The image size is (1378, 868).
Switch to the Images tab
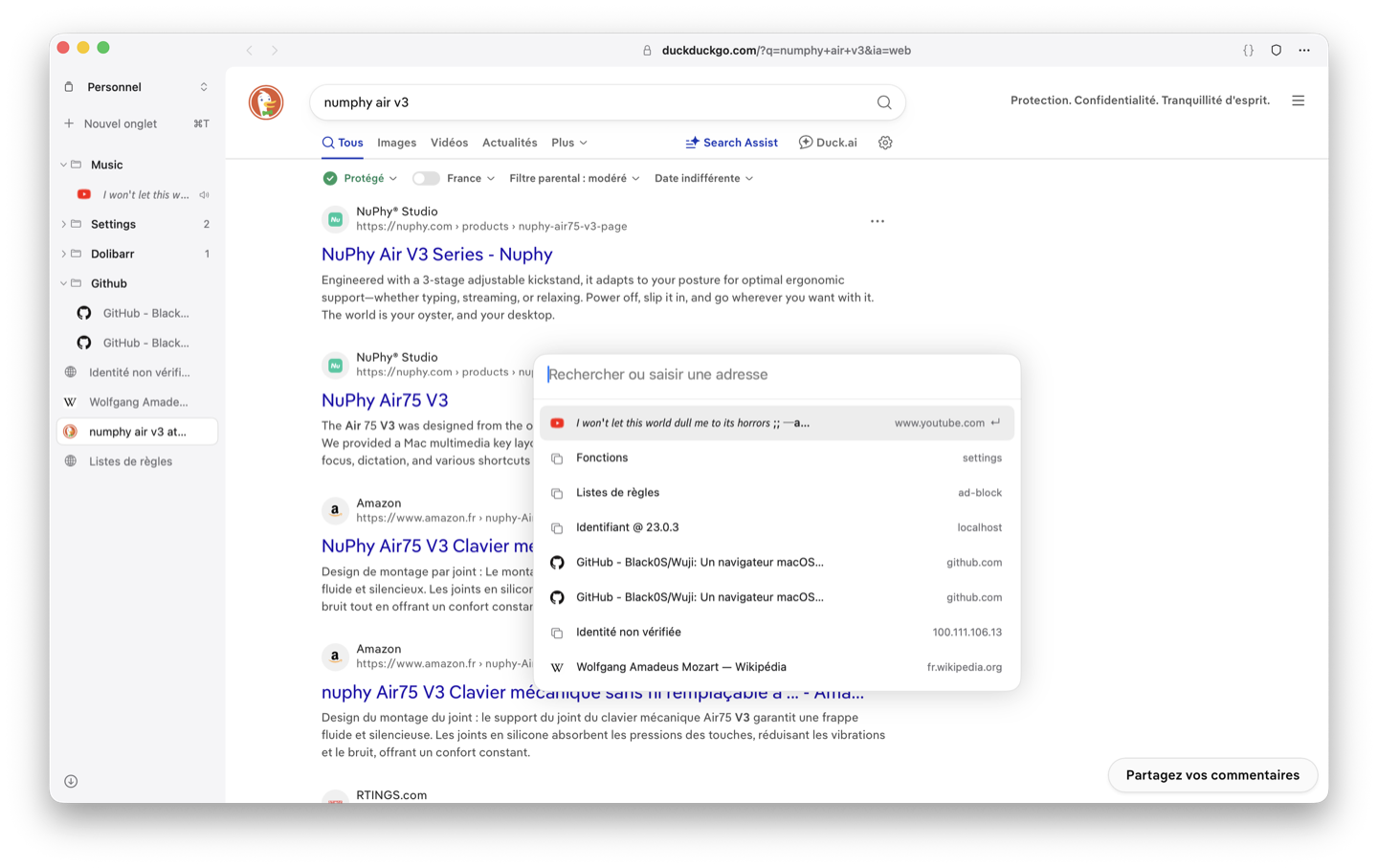pyautogui.click(x=397, y=143)
